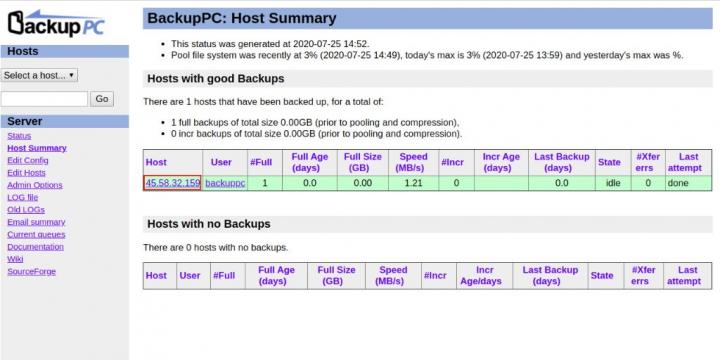Open Host Summary in sidebar
The height and width of the screenshot is (360, 720).
click(37, 148)
